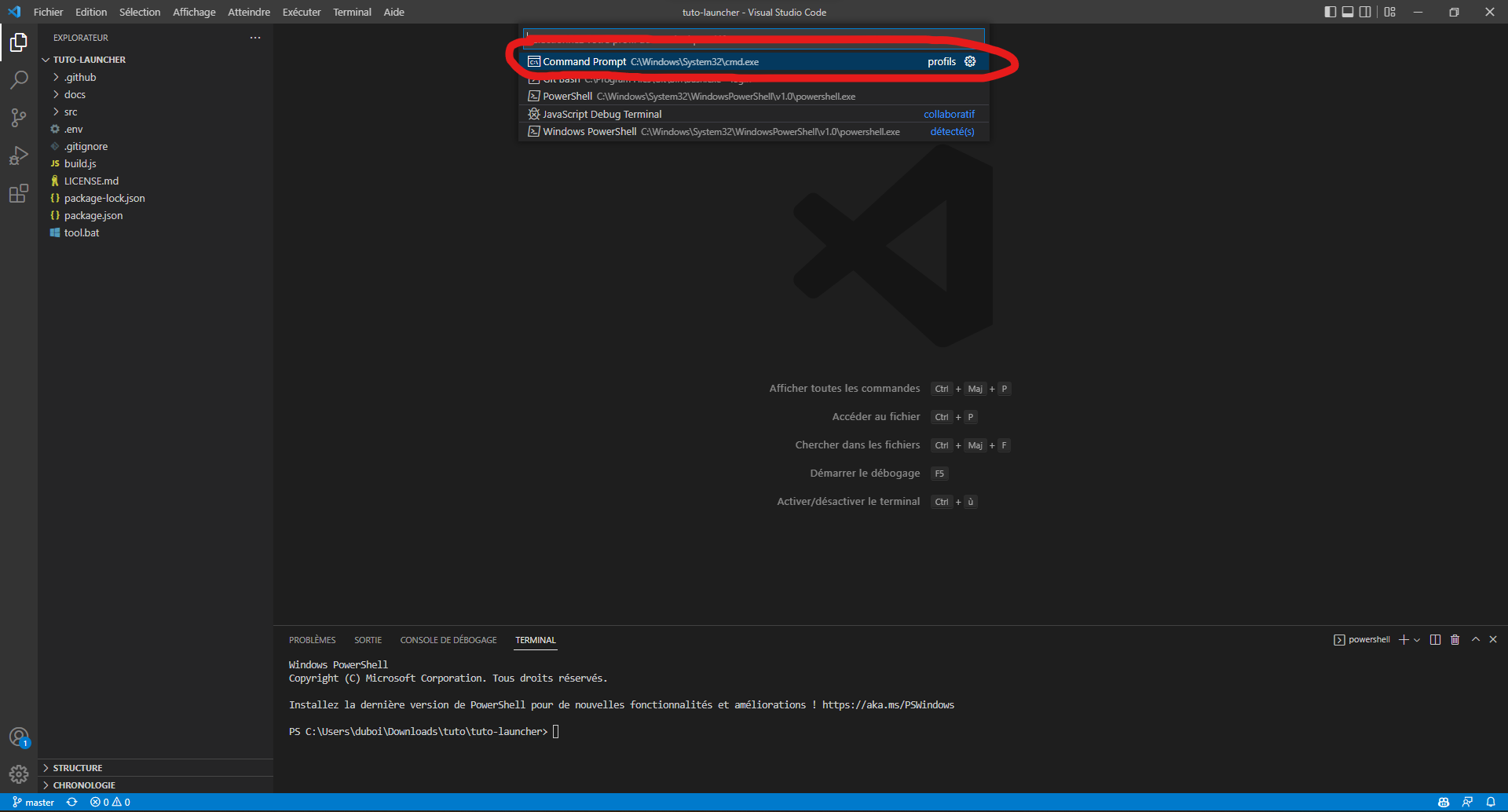
Task: Open build.js file
Action: [x=156, y=163]
